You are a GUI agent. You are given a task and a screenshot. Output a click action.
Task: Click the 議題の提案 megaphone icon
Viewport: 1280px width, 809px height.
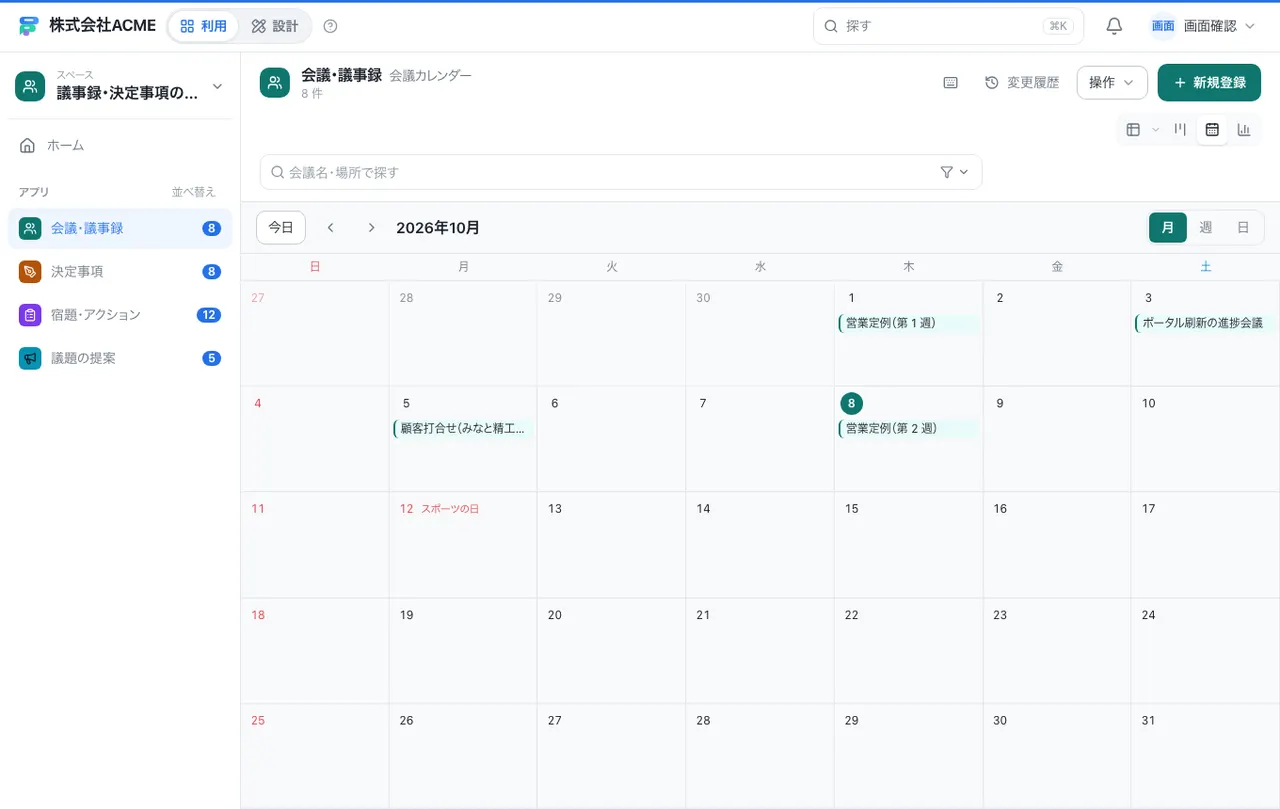click(x=30, y=358)
